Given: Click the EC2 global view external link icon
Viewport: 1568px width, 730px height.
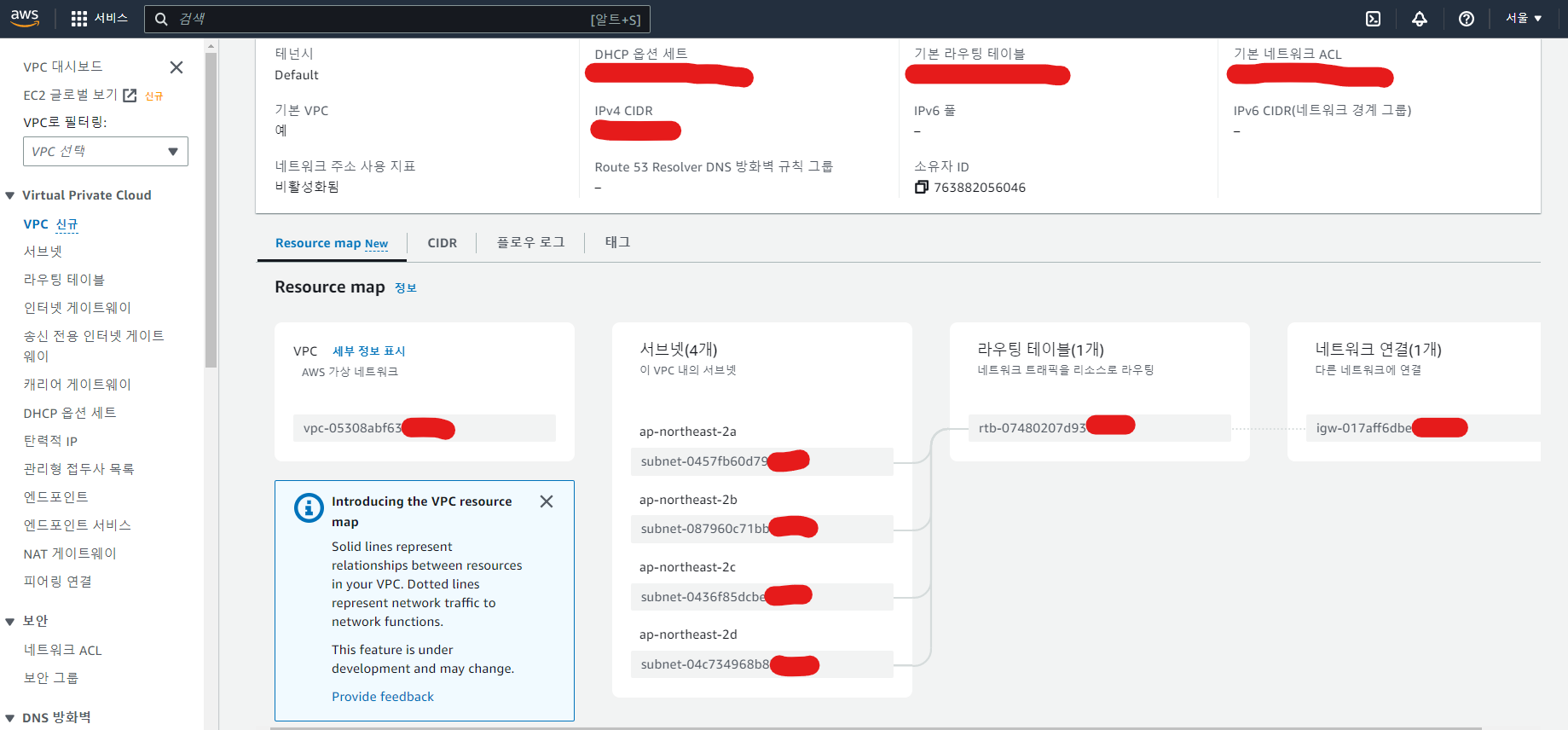Looking at the screenshot, I should [x=130, y=96].
